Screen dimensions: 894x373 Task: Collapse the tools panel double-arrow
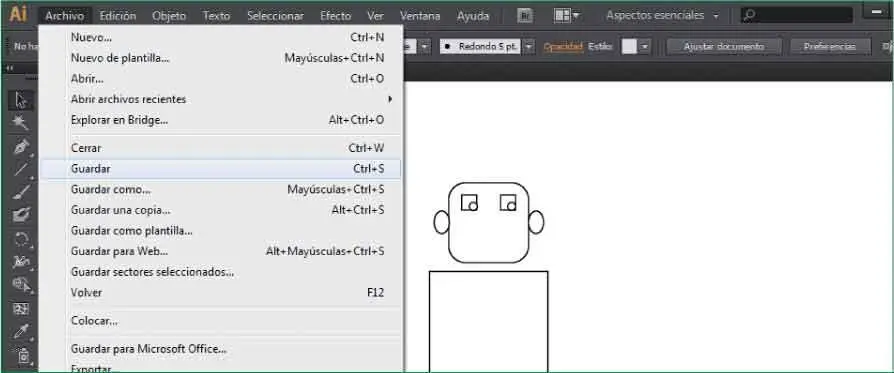click(10, 68)
